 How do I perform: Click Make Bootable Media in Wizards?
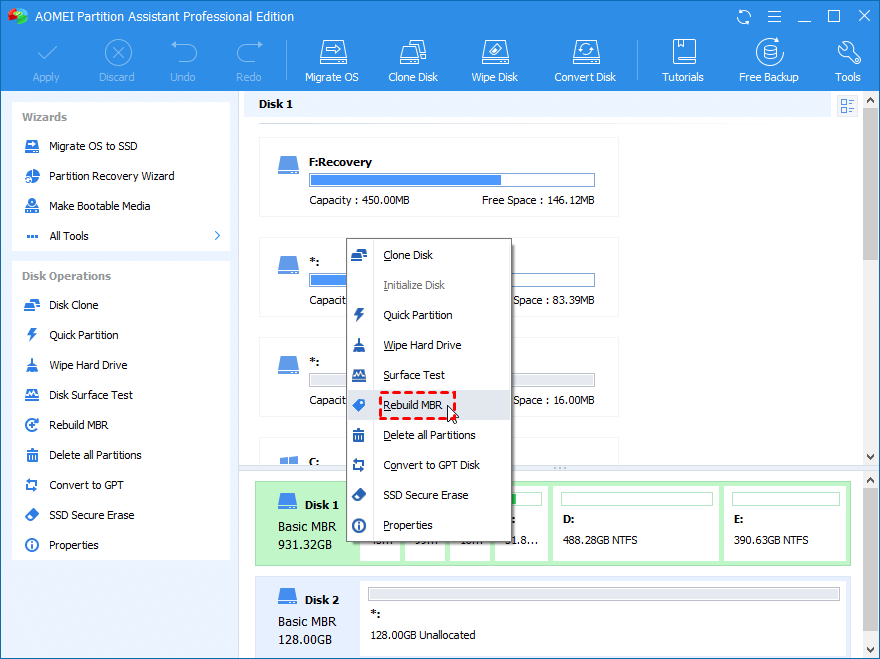tap(99, 206)
